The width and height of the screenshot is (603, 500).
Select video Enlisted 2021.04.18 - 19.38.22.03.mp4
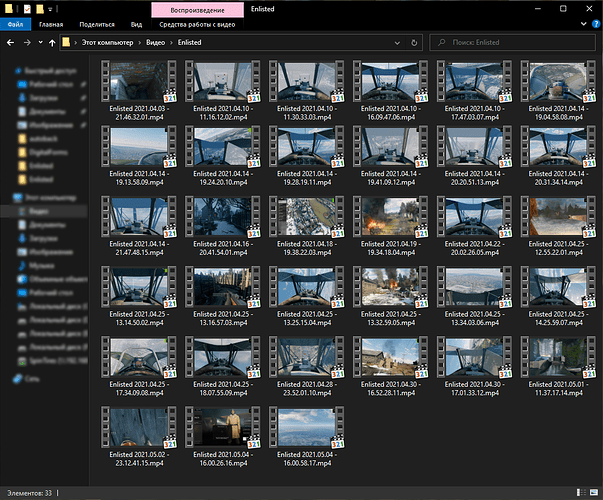pos(306,226)
